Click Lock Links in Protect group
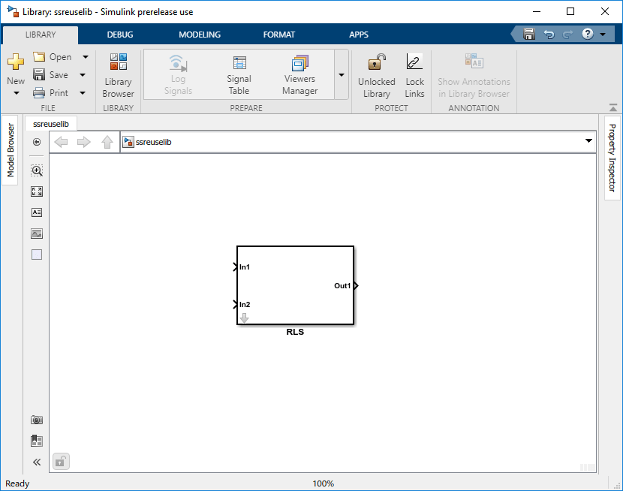 [x=414, y=75]
